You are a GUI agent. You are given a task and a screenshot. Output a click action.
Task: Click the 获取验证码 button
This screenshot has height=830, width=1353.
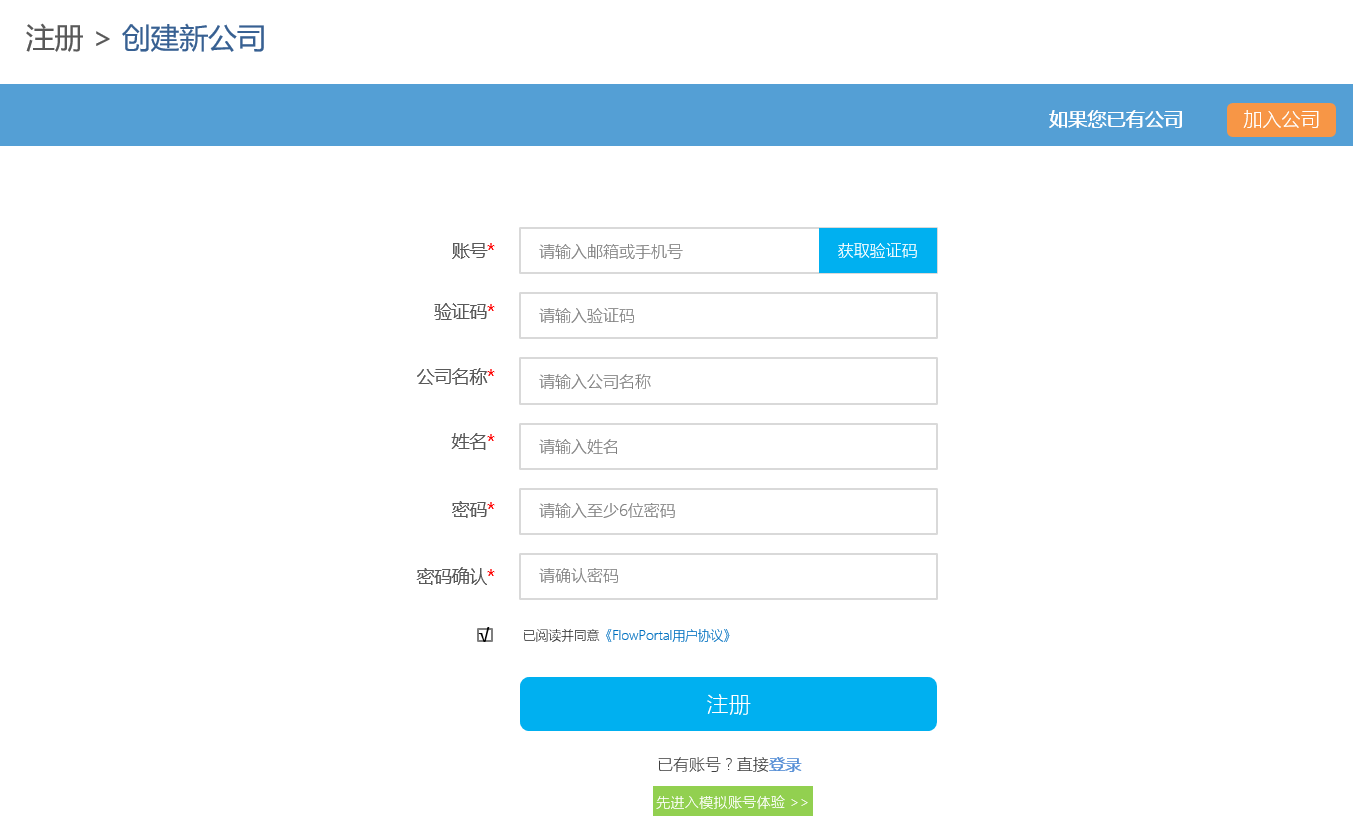tap(877, 251)
